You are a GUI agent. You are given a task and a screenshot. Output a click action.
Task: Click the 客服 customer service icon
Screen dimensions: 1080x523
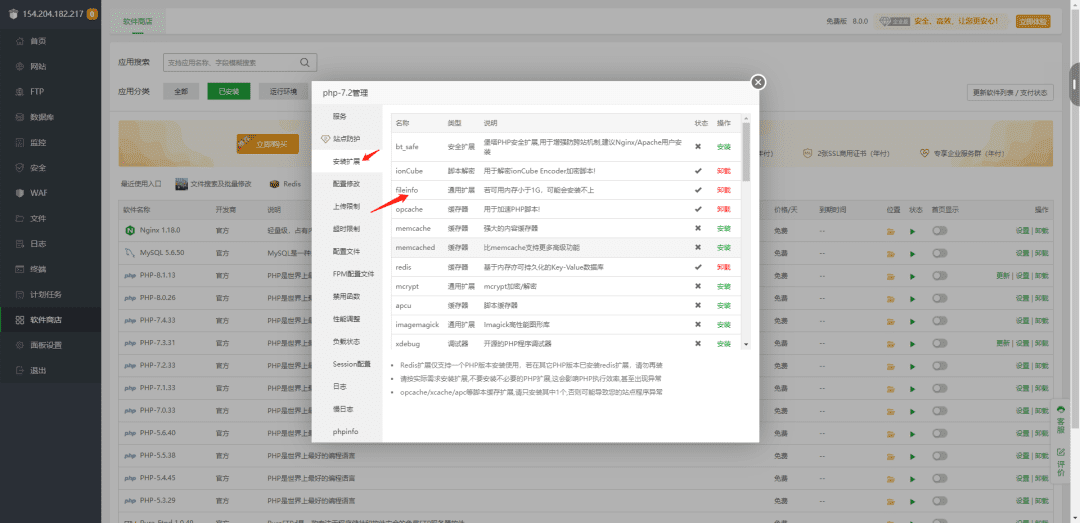pyautogui.click(x=1061, y=420)
